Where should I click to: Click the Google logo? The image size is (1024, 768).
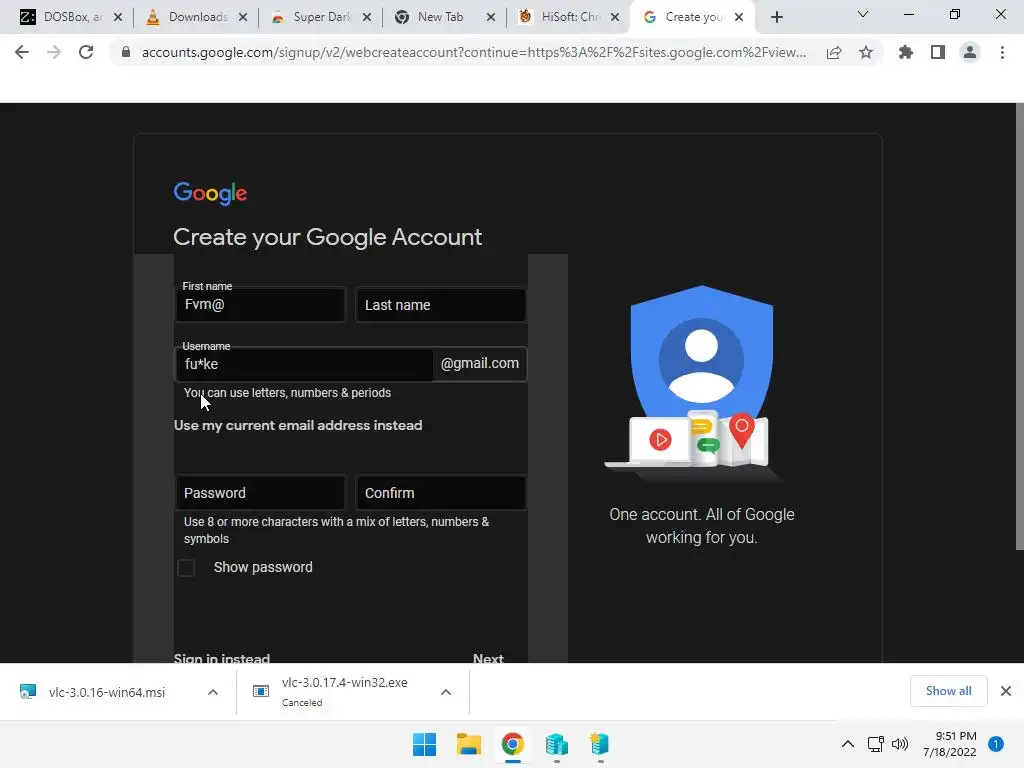(210, 193)
